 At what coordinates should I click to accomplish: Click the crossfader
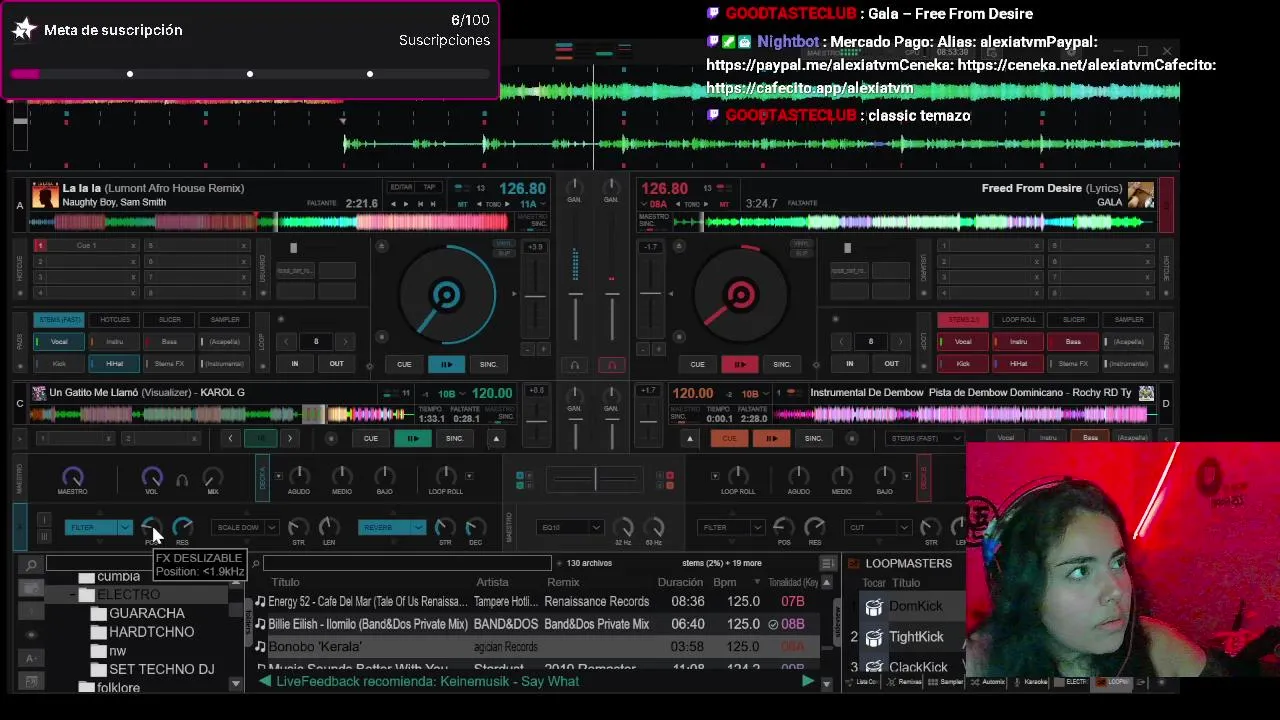click(596, 480)
